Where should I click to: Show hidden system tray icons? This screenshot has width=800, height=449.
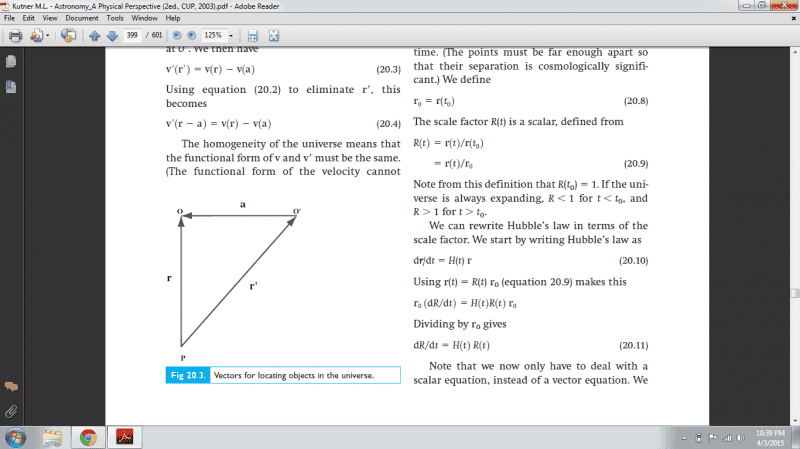point(684,438)
